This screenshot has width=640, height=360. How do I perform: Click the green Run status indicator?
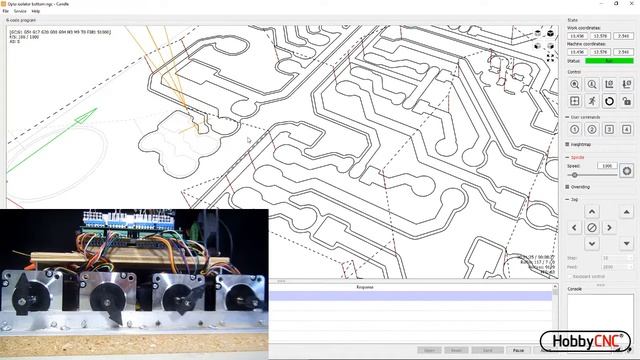[x=609, y=61]
